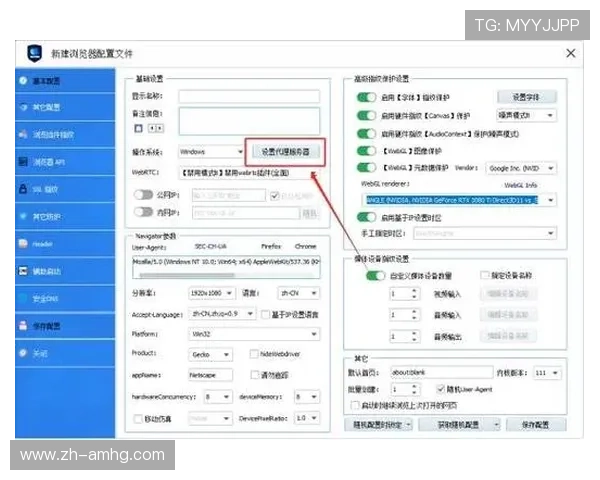The image size is (600, 480).
Task: Check the checkbox next to the 公网IP field
Action: [274, 196]
